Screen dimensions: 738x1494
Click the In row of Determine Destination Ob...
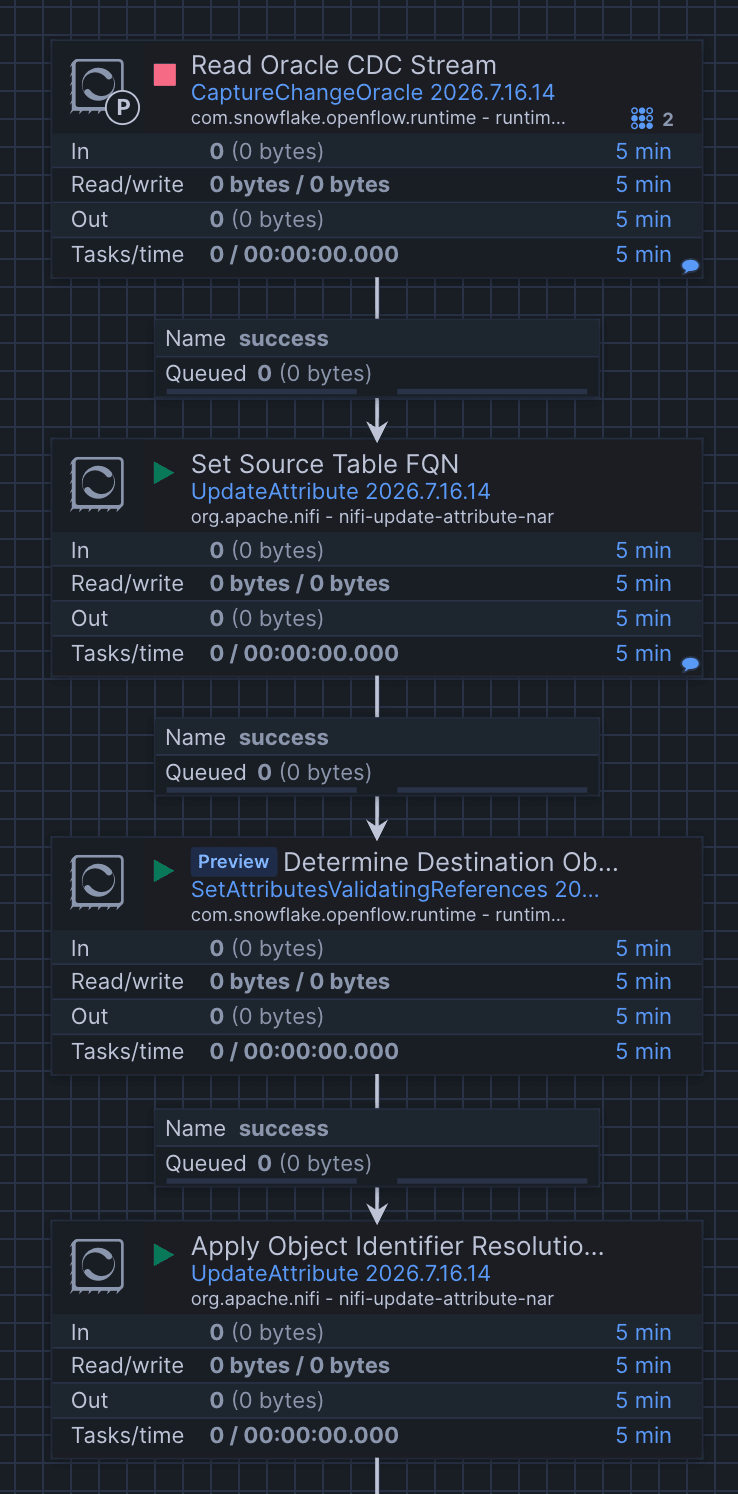[x=377, y=948]
